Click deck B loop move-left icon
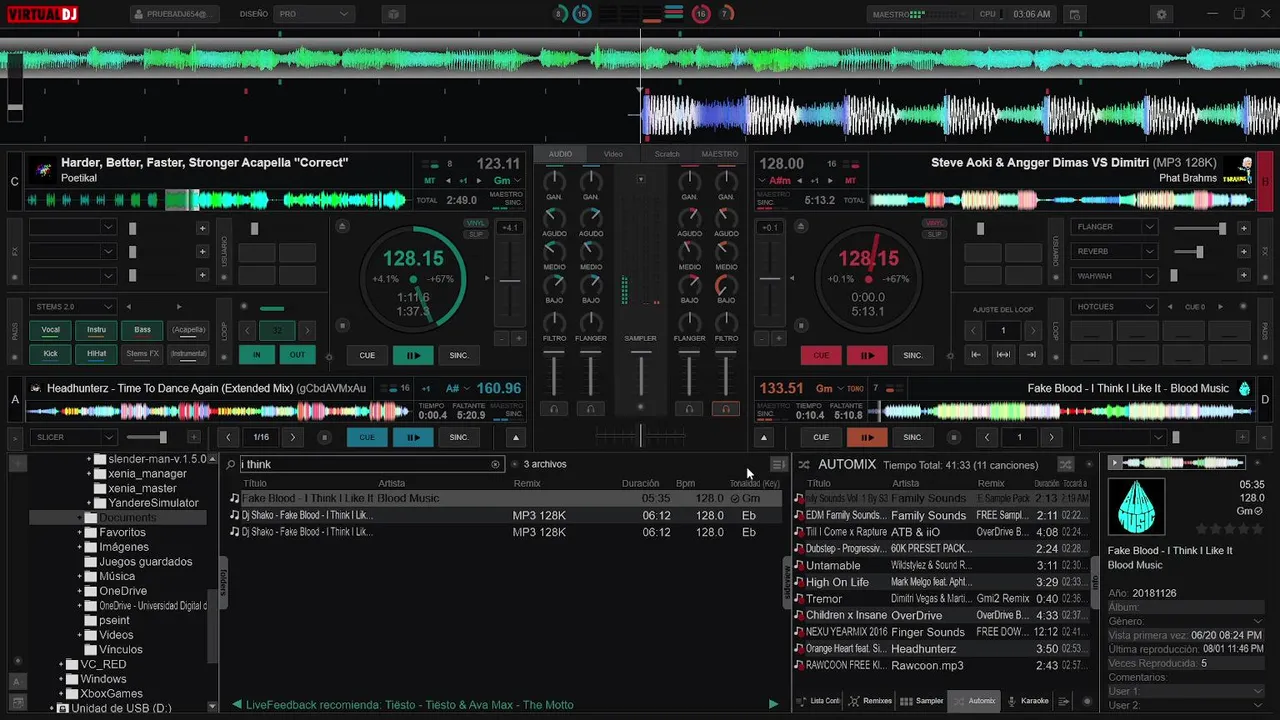1280x720 pixels. pos(976,354)
